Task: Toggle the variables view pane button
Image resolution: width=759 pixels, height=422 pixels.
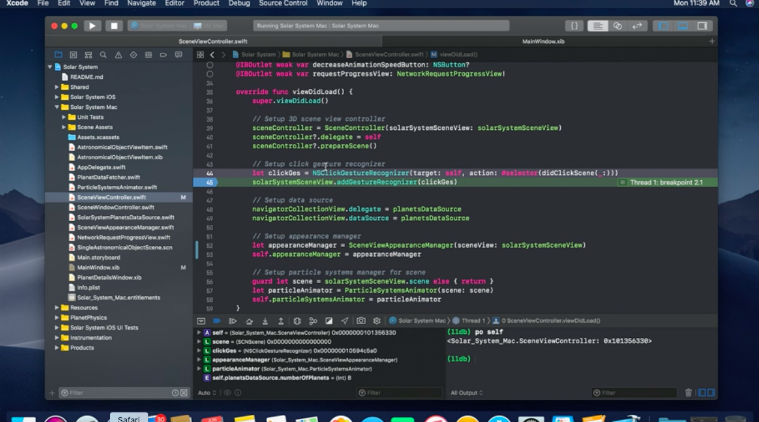Action: point(702,392)
